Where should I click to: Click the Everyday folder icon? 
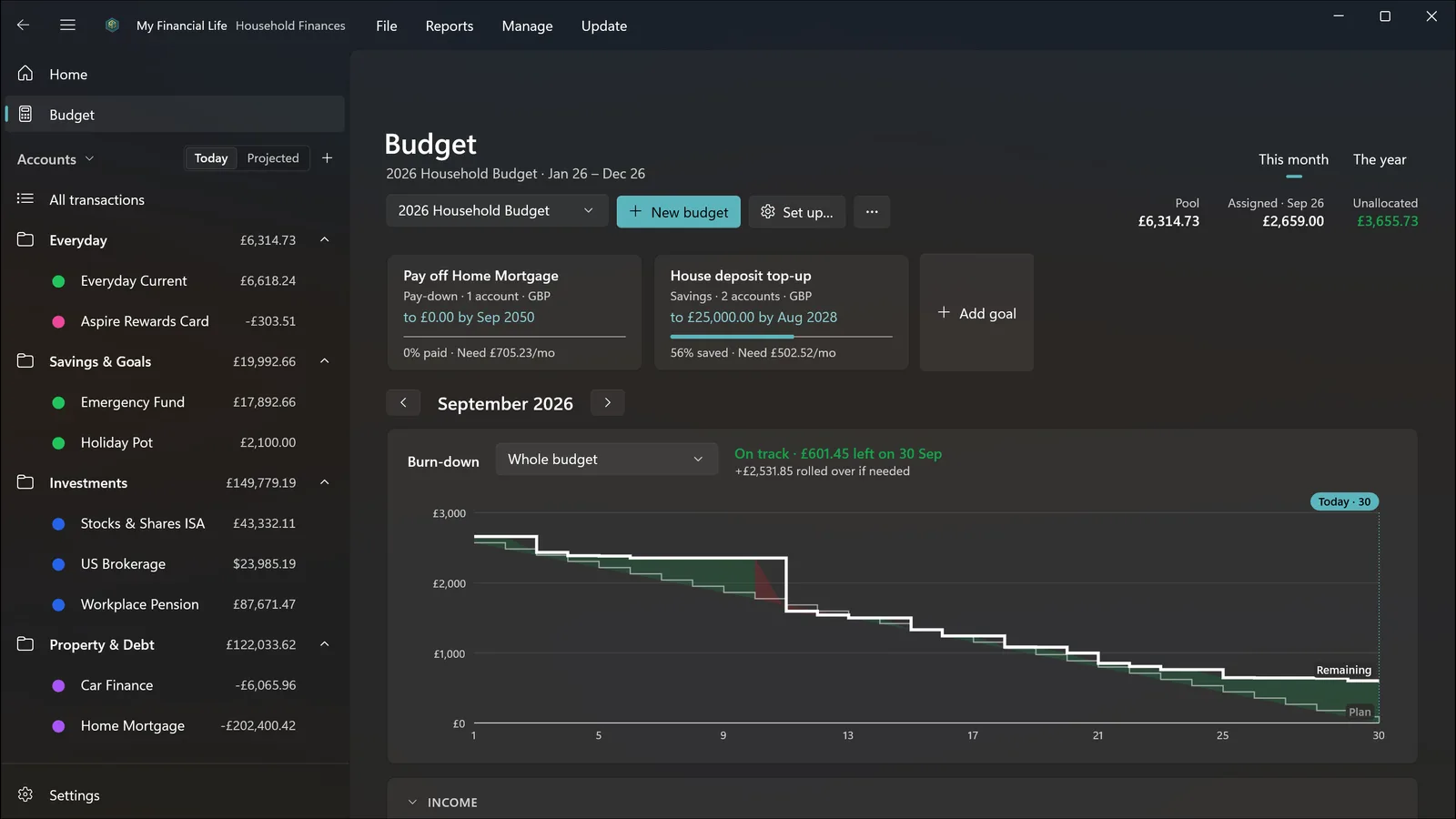coord(25,240)
